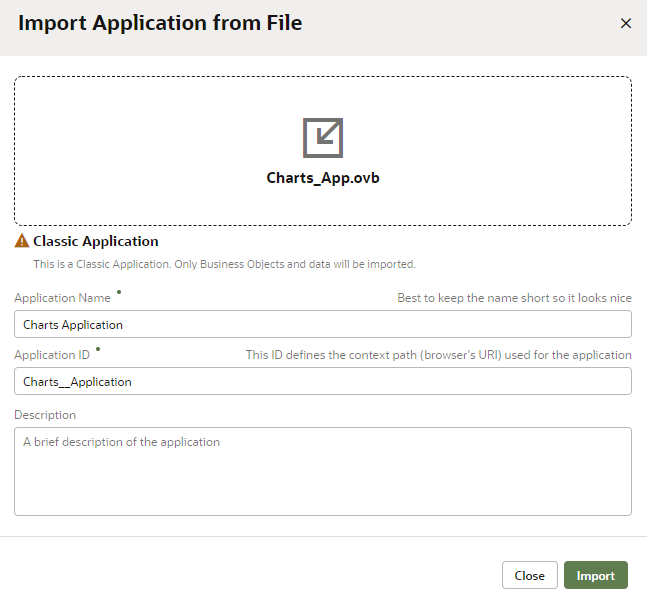Click the Charts_App.ovb file name
Screen dimensions: 647x600
coord(323,178)
